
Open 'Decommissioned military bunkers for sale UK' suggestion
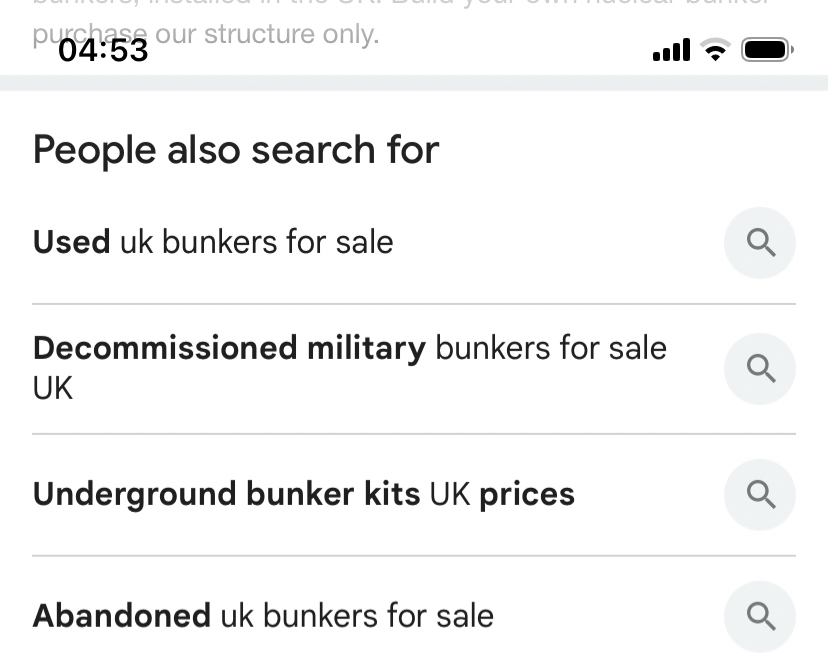(349, 348)
